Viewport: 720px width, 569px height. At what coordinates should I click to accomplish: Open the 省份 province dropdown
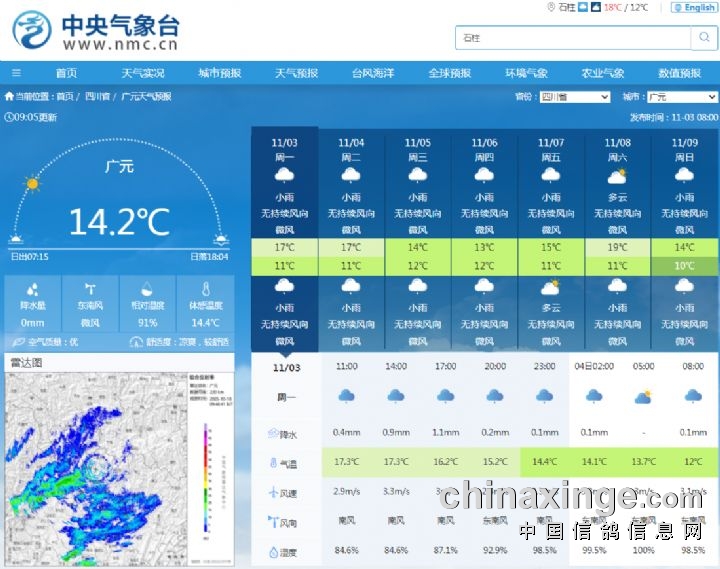pyautogui.click(x=574, y=97)
